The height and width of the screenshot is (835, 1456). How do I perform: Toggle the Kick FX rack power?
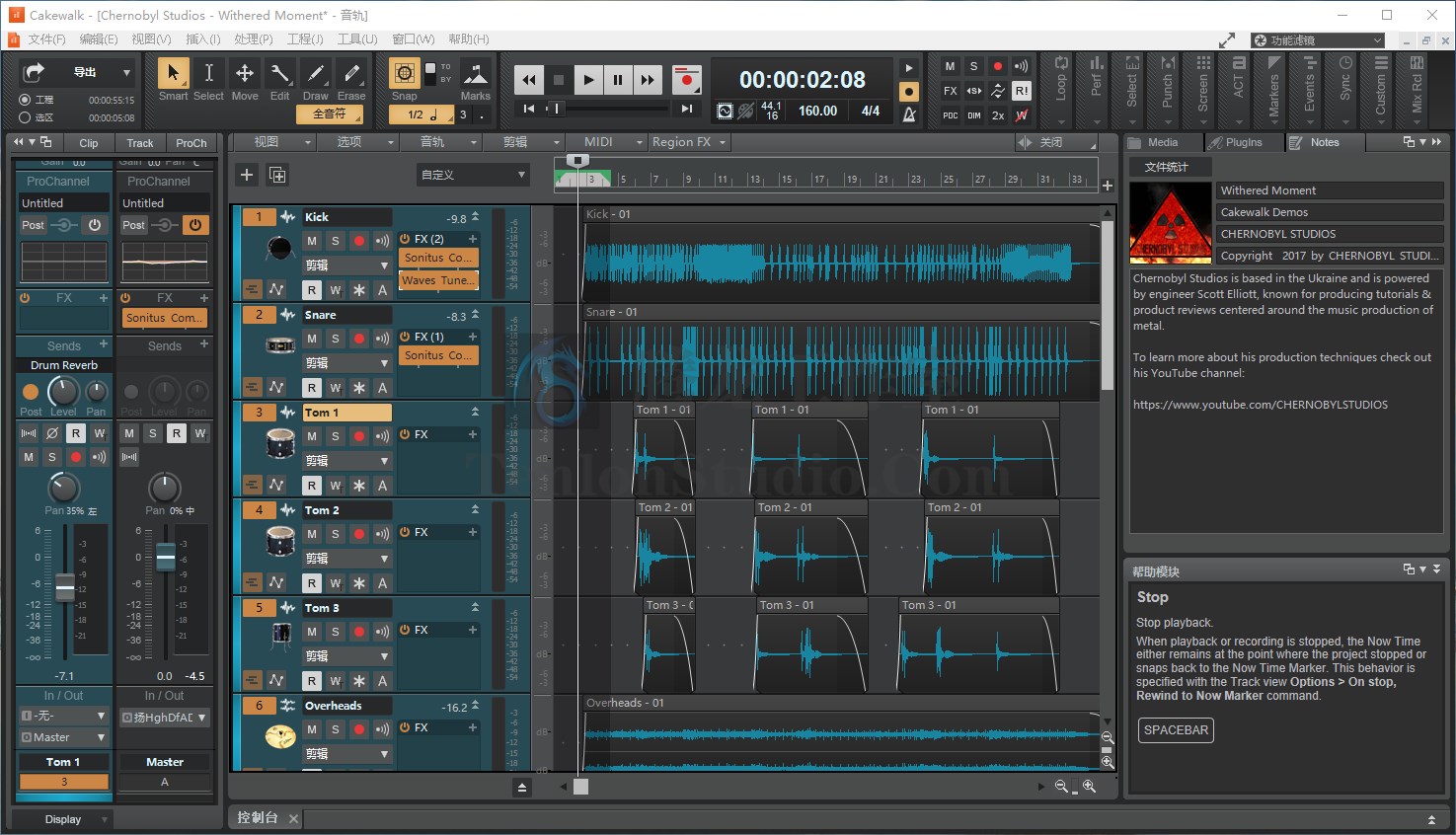[405, 239]
